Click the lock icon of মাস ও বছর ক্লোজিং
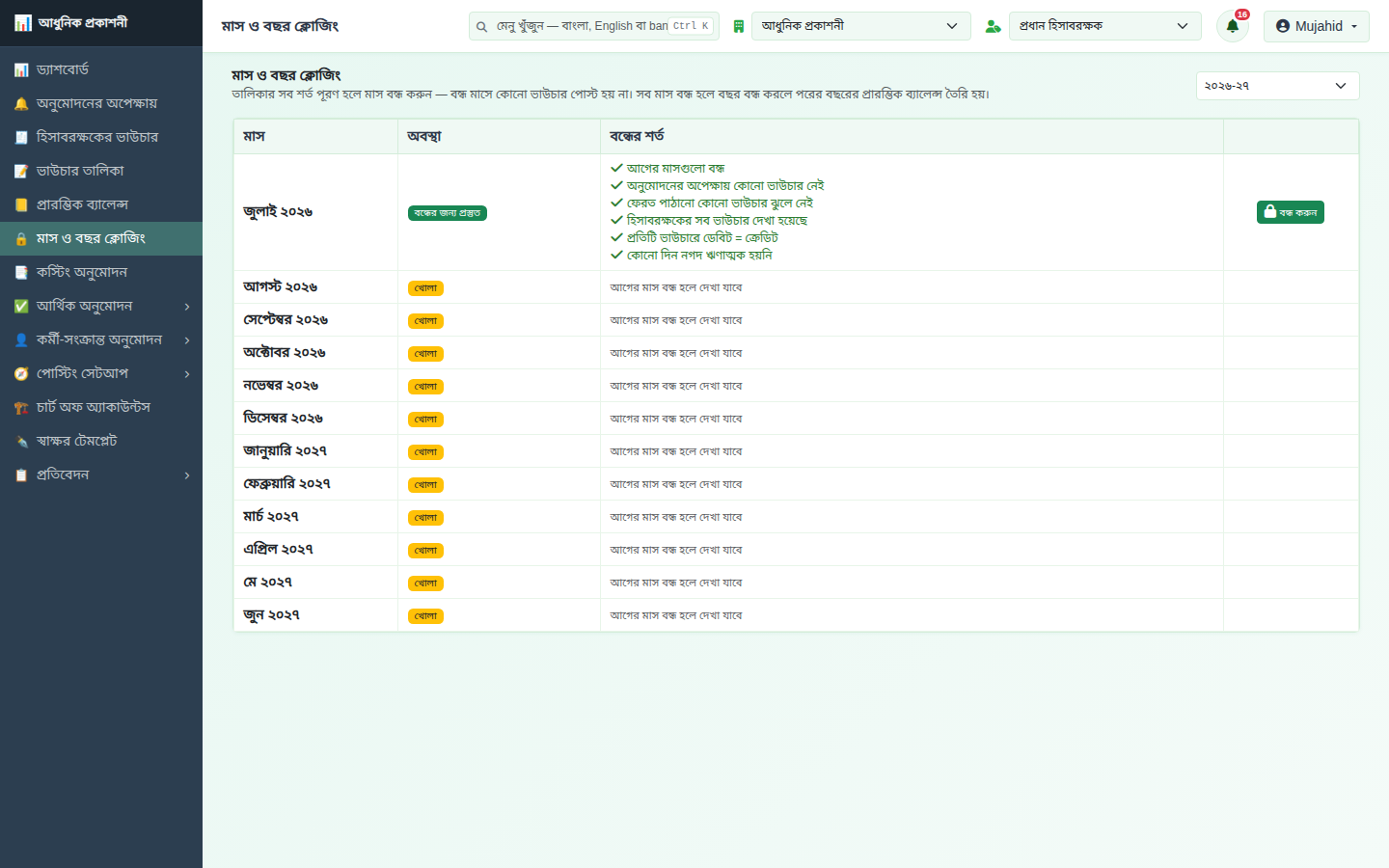The width and height of the screenshot is (1389, 868). (x=21, y=238)
